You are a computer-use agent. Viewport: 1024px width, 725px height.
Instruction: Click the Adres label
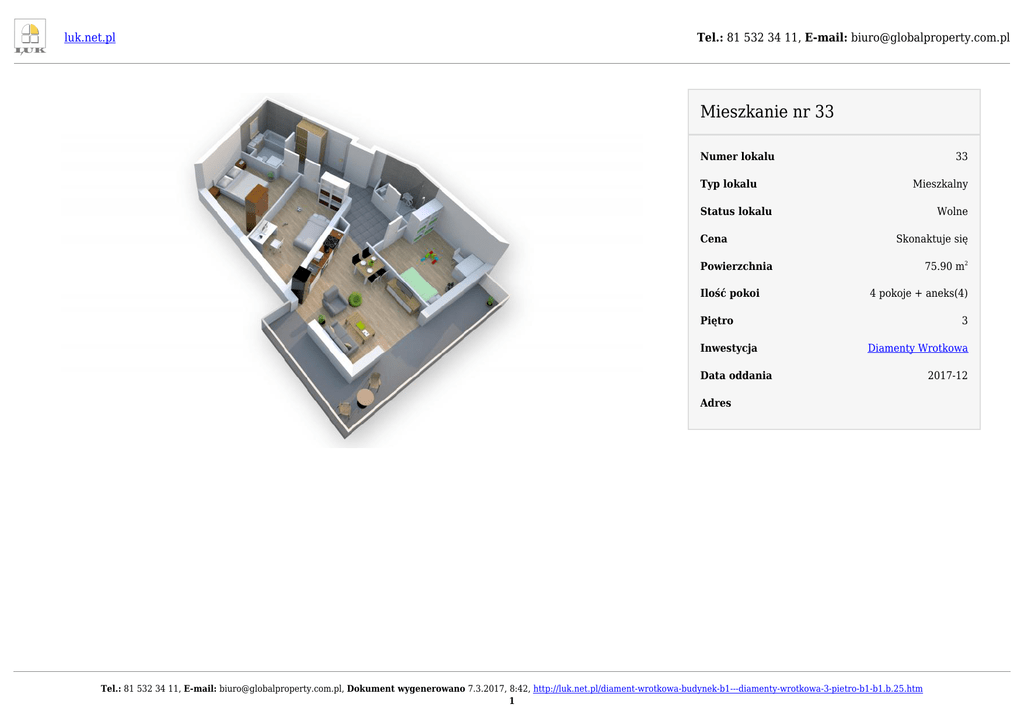[x=715, y=403]
